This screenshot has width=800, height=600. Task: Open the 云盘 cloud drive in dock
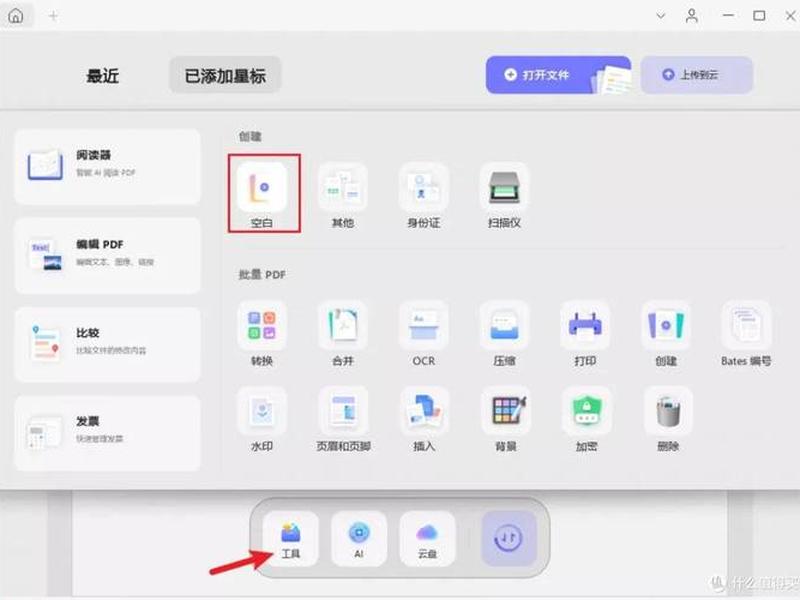tap(427, 539)
